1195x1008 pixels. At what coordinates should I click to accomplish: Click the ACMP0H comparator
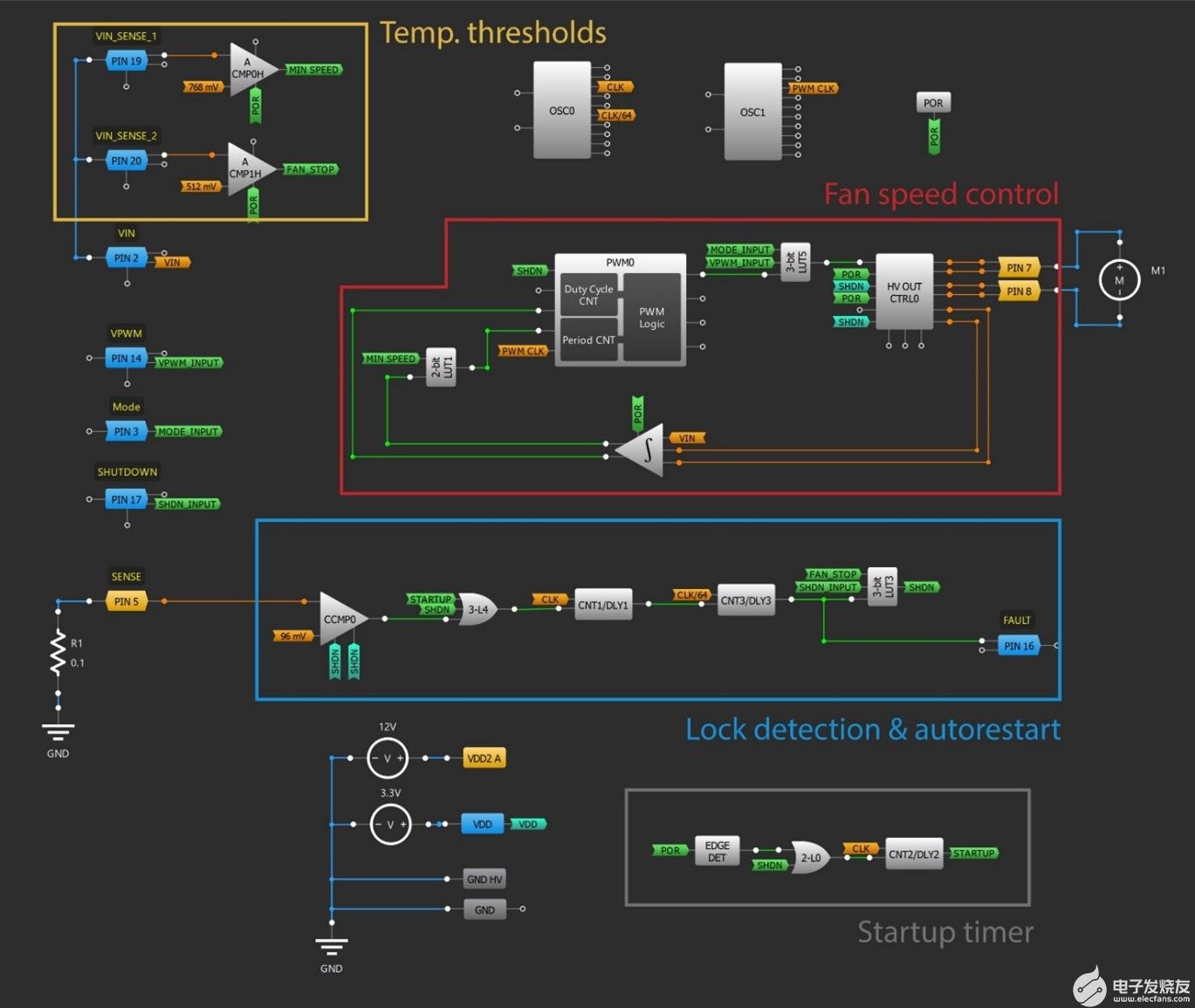(x=252, y=70)
